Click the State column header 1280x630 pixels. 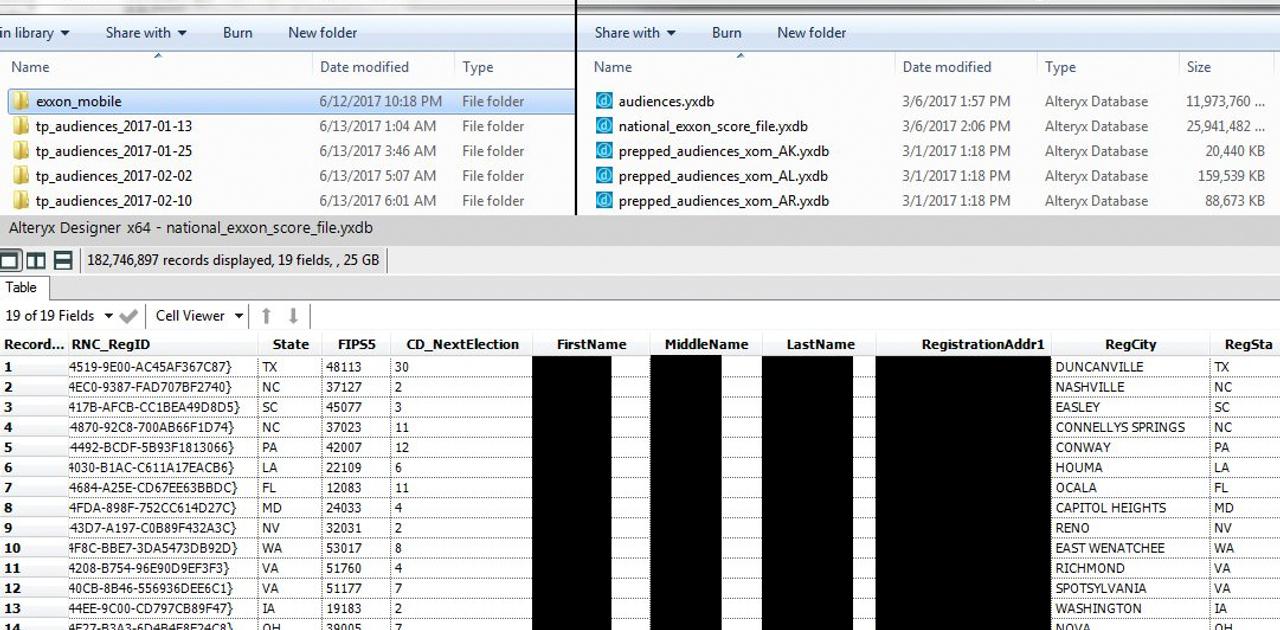[x=290, y=345]
